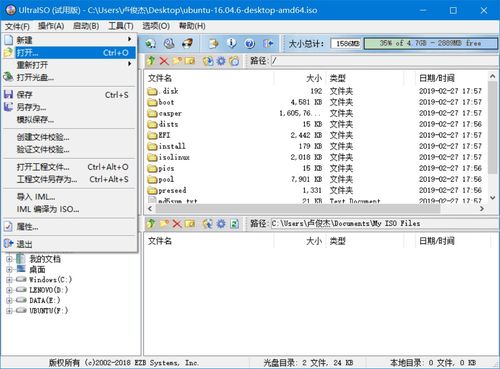The height and width of the screenshot is (369, 500).
Task: Open the 工具(T) menu
Action: (x=121, y=26)
